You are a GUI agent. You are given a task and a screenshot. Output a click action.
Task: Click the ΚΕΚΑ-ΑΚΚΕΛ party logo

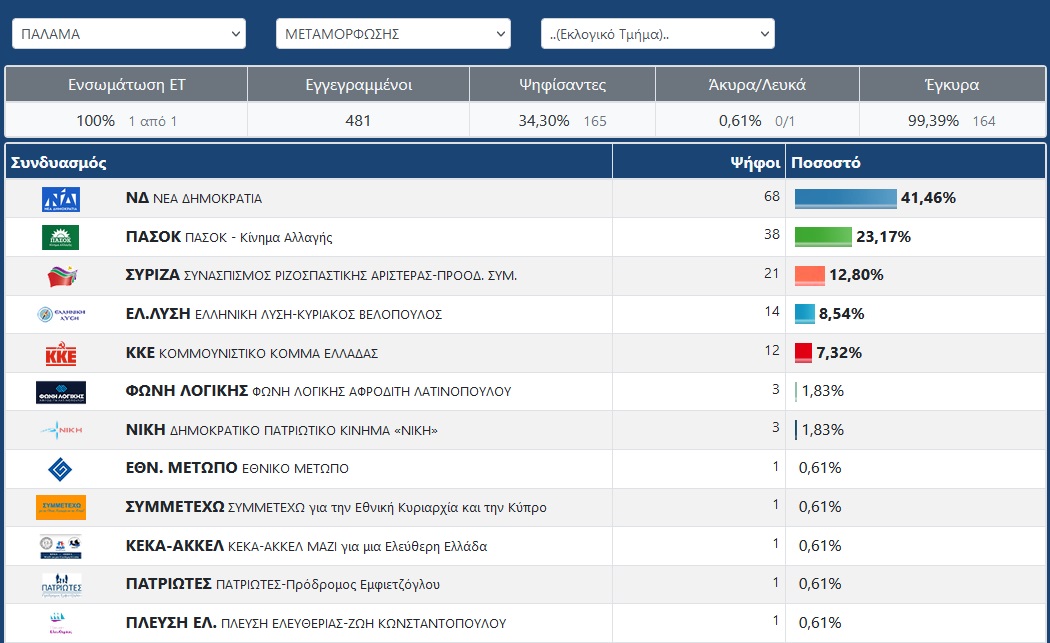[x=61, y=546]
